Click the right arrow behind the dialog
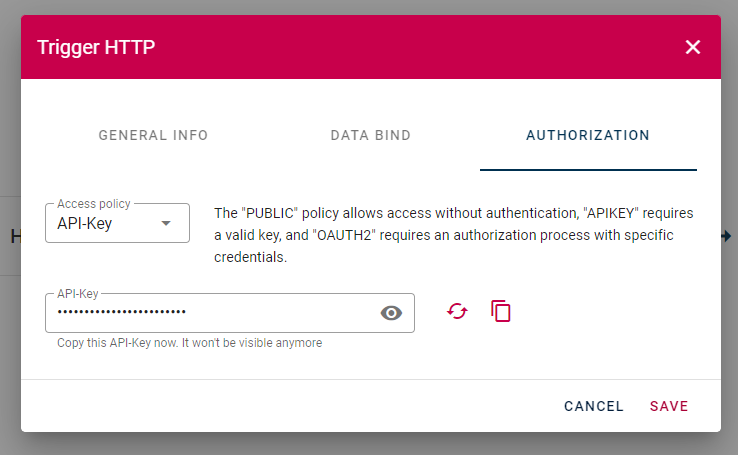738x455 pixels. coord(727,236)
